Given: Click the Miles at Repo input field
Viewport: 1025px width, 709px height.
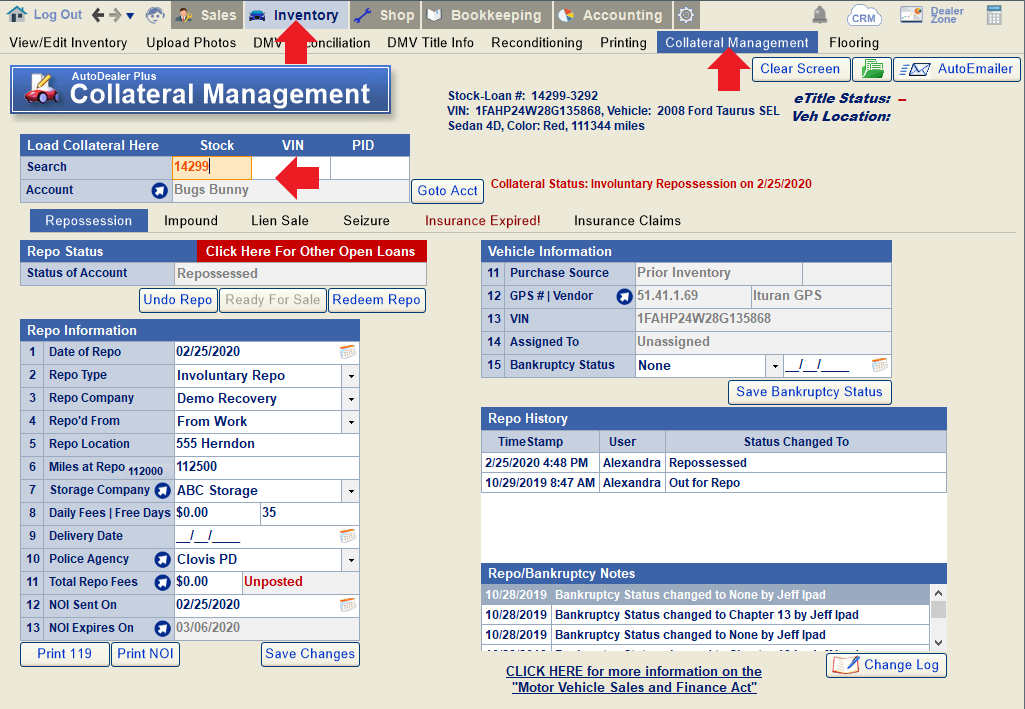Looking at the screenshot, I should [267, 467].
